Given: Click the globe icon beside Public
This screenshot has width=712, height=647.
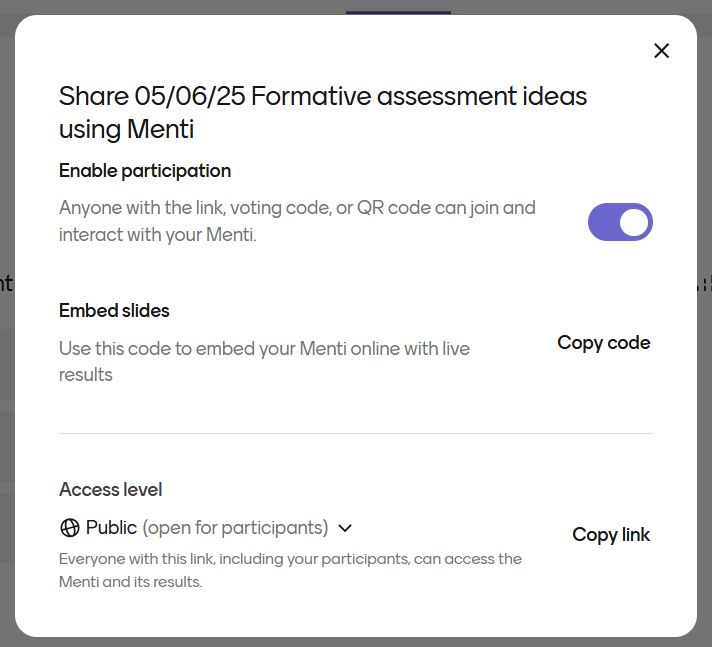Looking at the screenshot, I should pyautogui.click(x=70, y=528).
